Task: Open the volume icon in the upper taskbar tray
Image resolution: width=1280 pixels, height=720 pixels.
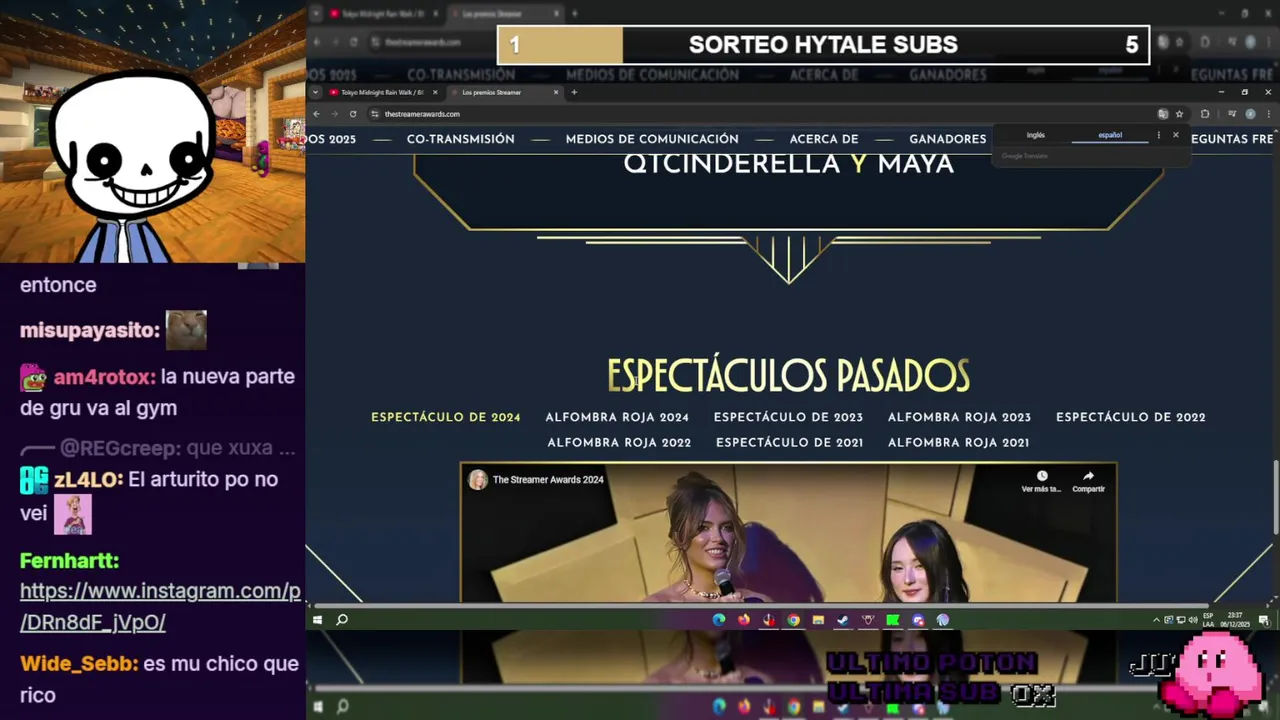Action: coord(1192,620)
